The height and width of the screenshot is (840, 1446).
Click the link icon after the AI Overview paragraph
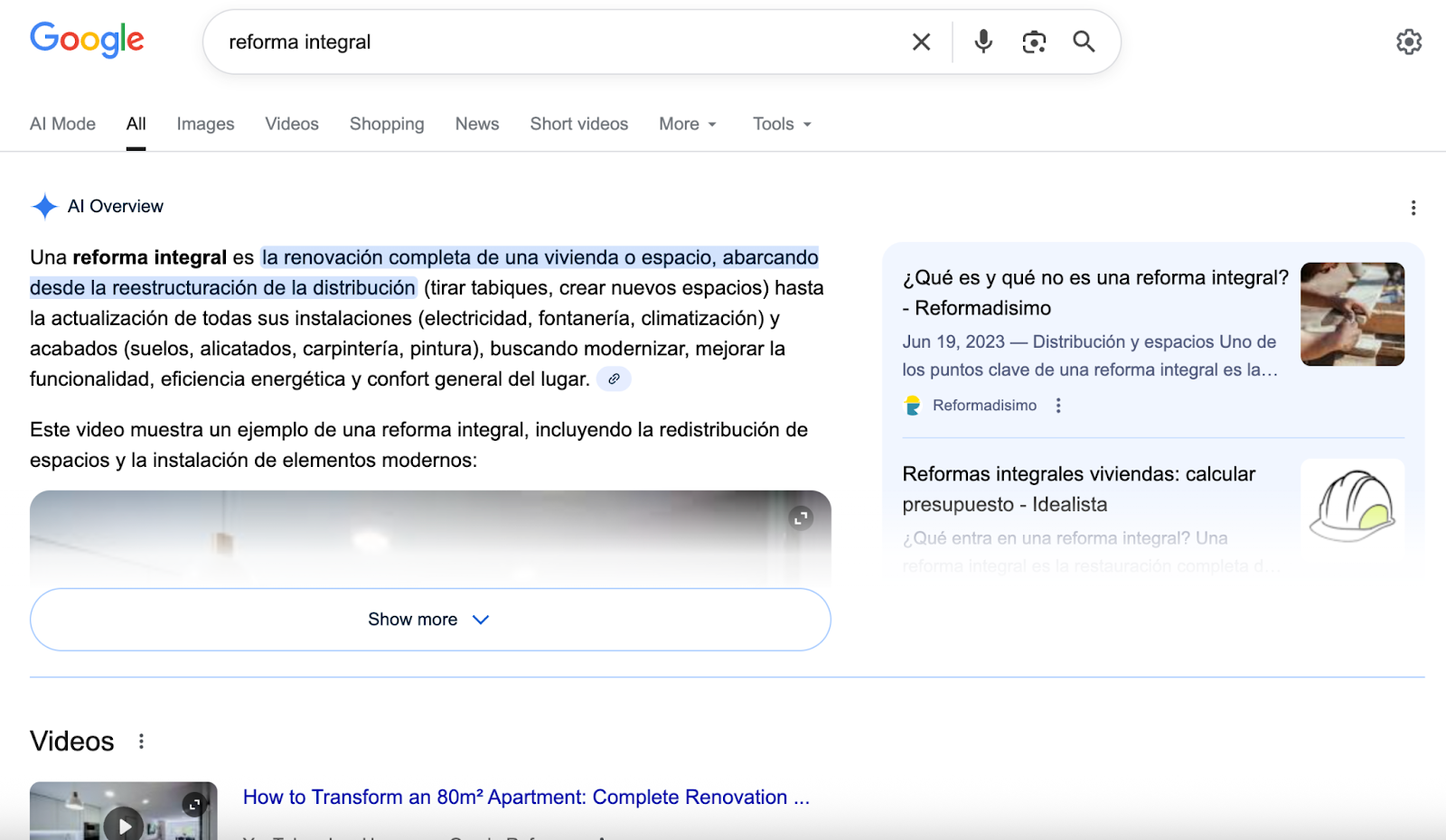click(x=614, y=378)
